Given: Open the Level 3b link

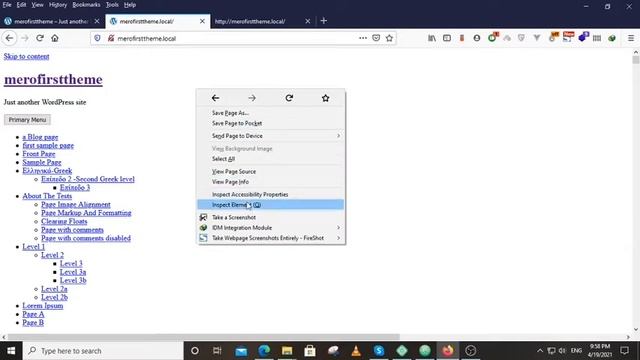Looking at the screenshot, I should (73, 280).
